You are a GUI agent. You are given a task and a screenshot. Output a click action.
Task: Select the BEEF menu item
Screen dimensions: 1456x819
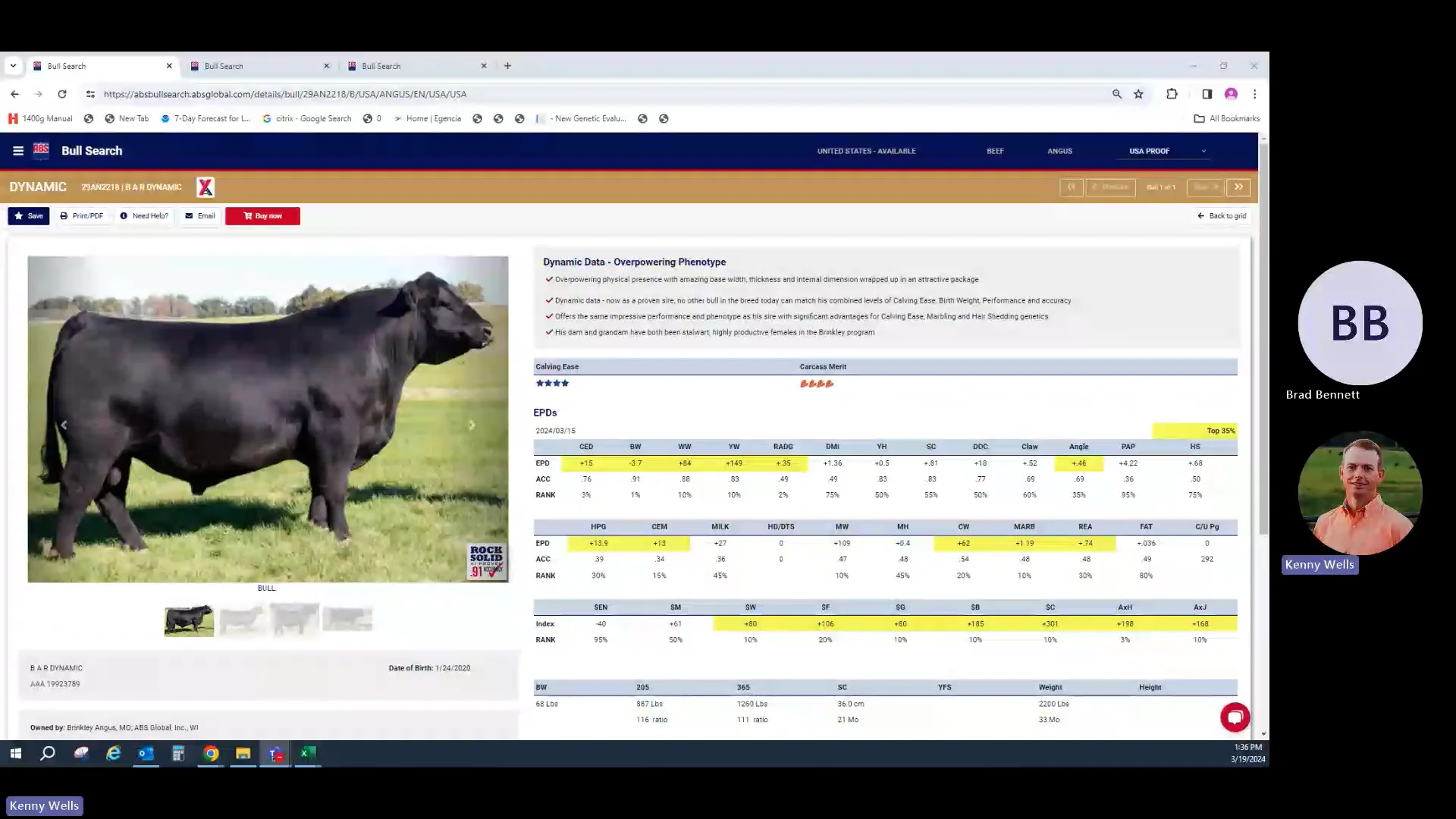point(994,151)
